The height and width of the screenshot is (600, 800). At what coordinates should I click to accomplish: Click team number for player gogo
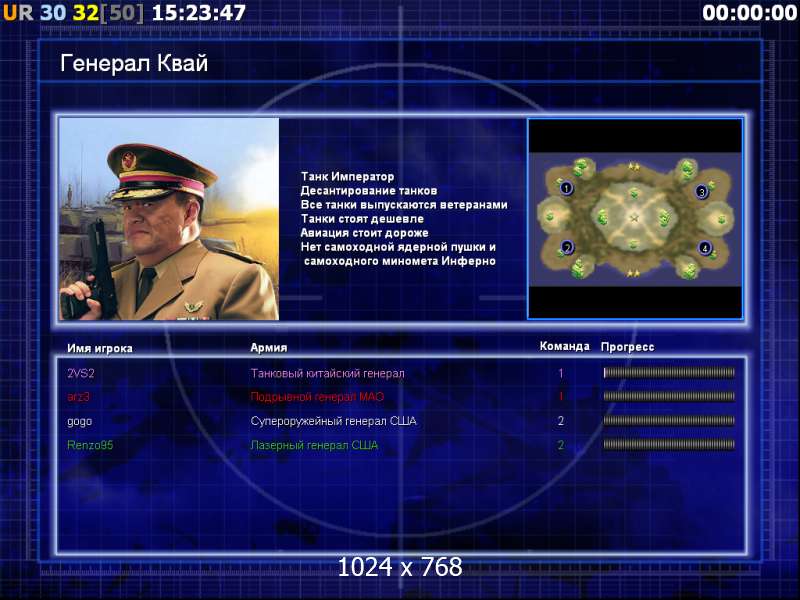point(561,421)
